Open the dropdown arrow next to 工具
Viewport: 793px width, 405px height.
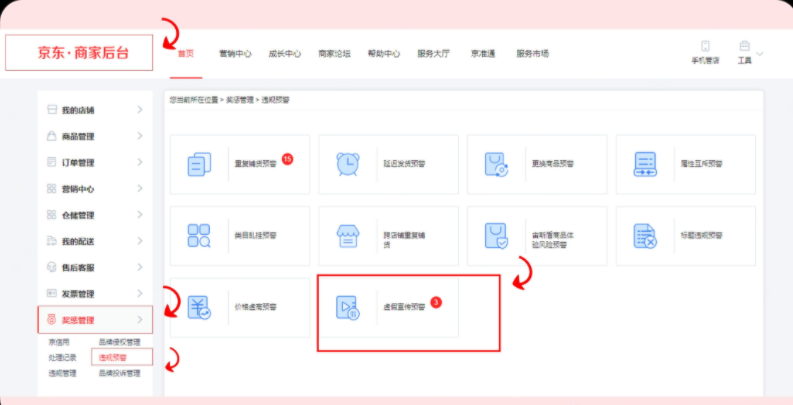[761, 52]
